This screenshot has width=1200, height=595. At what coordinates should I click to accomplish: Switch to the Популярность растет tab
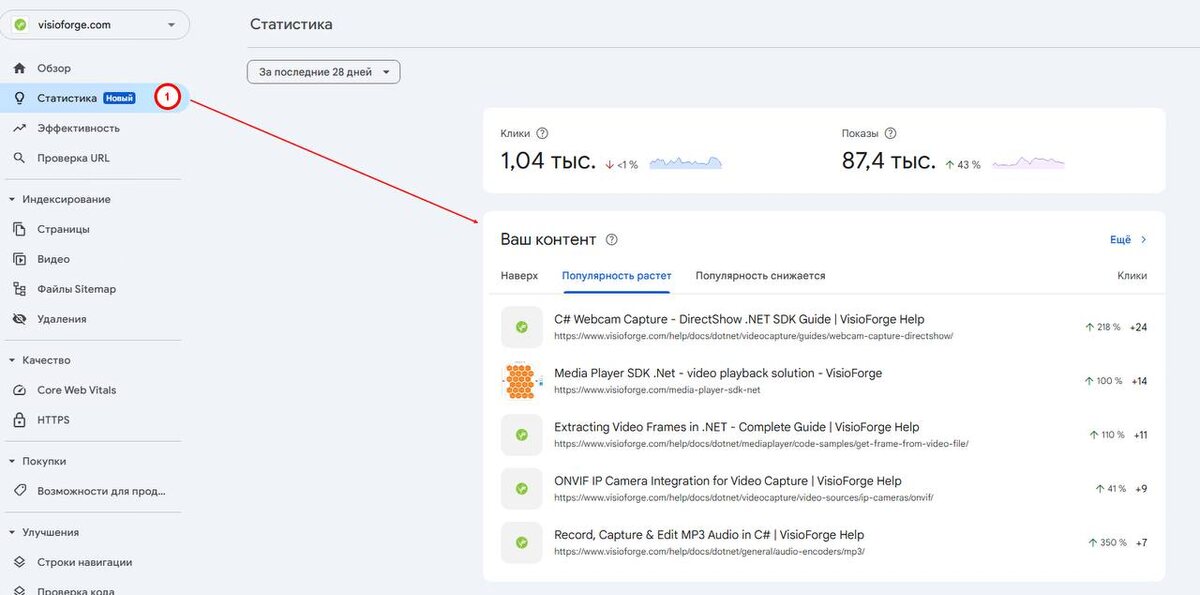(616, 276)
